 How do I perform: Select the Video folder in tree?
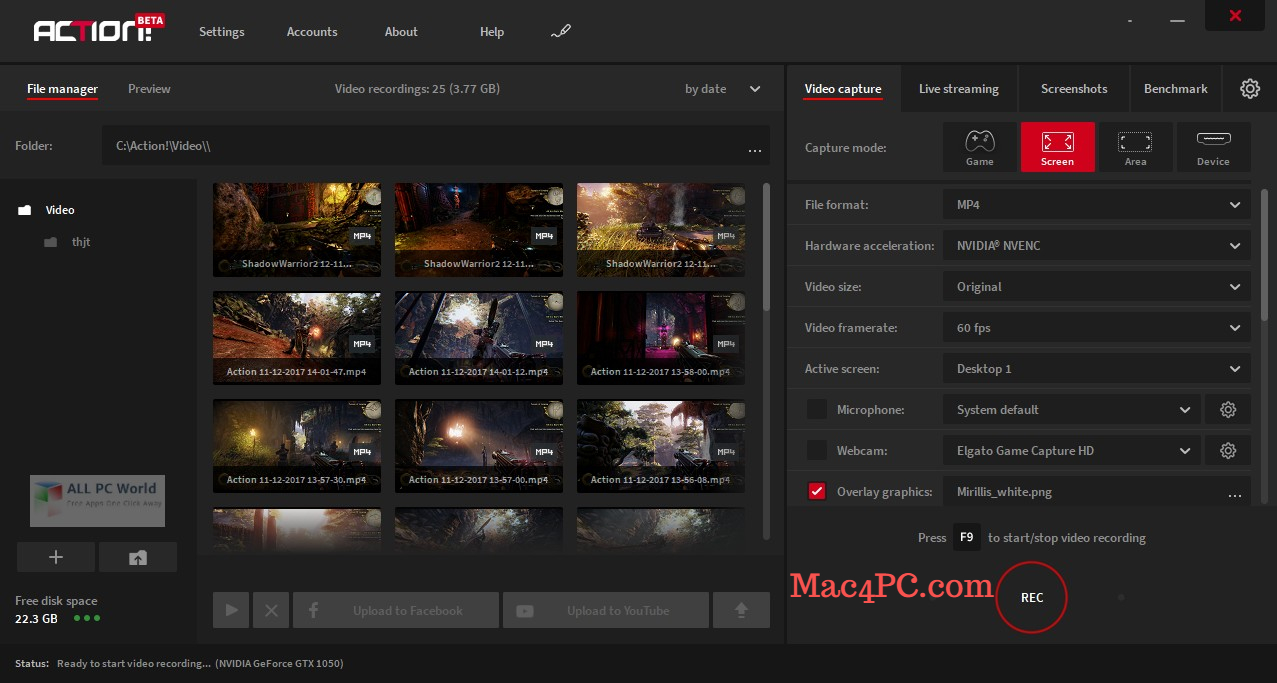pos(47,210)
